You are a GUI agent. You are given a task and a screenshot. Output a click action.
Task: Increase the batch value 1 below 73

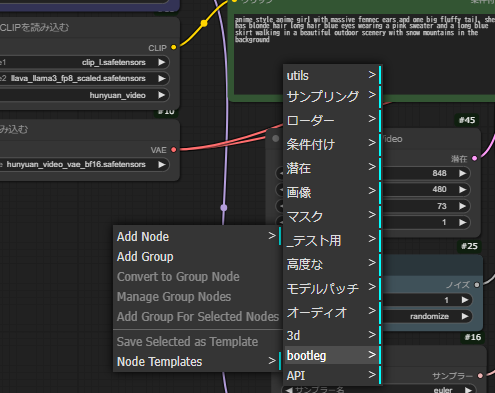(x=462, y=222)
